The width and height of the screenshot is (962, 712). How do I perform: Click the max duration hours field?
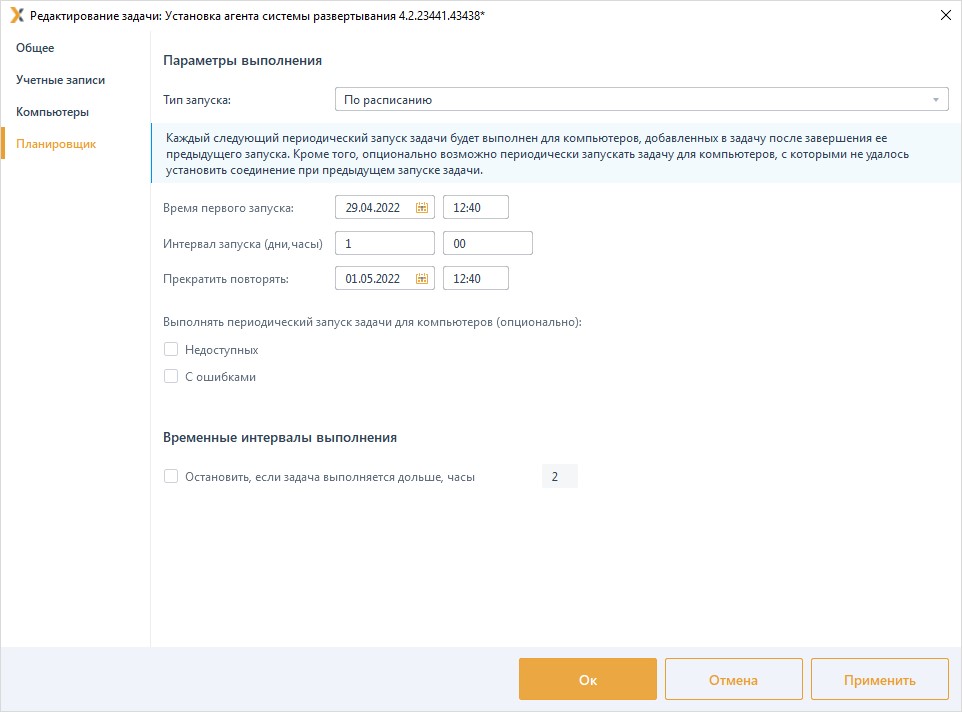pos(560,477)
